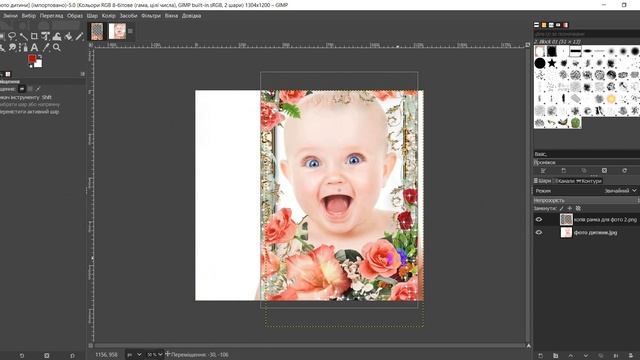Viewport: 640px width, 360px height.
Task: Click delete brush button
Action: click(604, 171)
